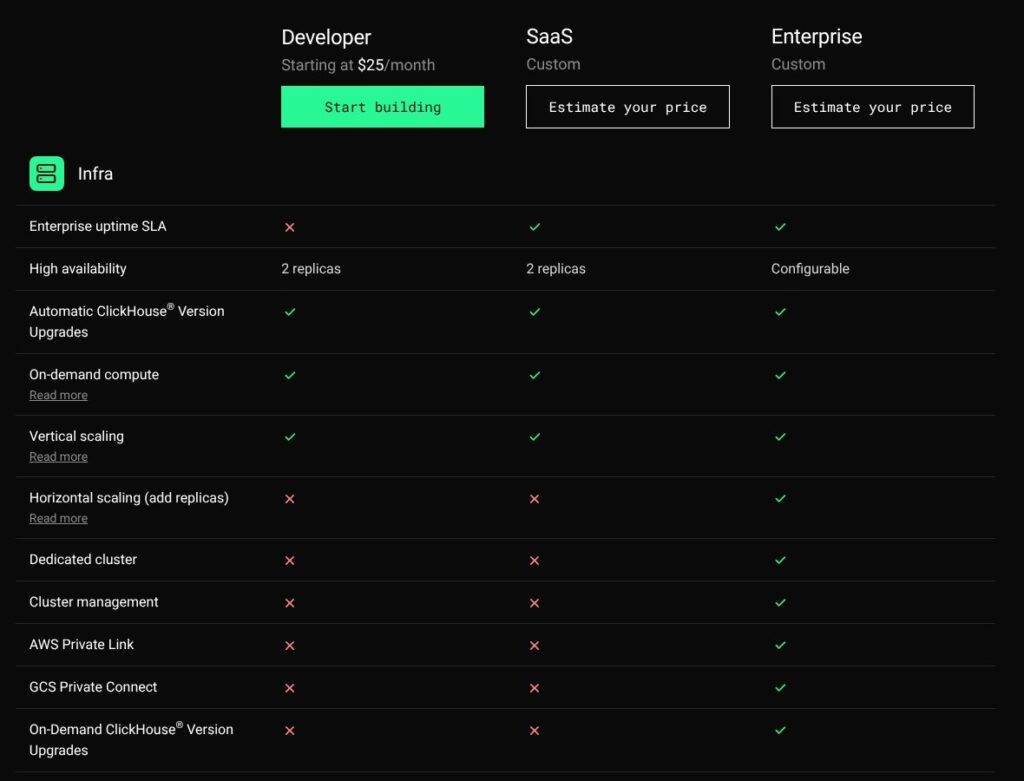Click Enterprise checkmark for Dedicated cluster
This screenshot has height=781, width=1024.
(780, 560)
